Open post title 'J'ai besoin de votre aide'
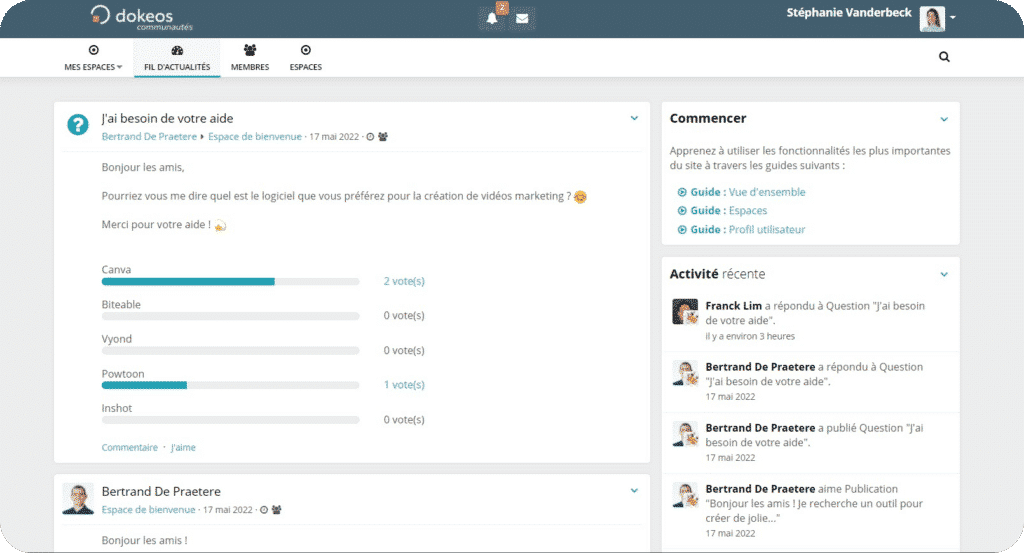The image size is (1024, 553). tap(167, 118)
